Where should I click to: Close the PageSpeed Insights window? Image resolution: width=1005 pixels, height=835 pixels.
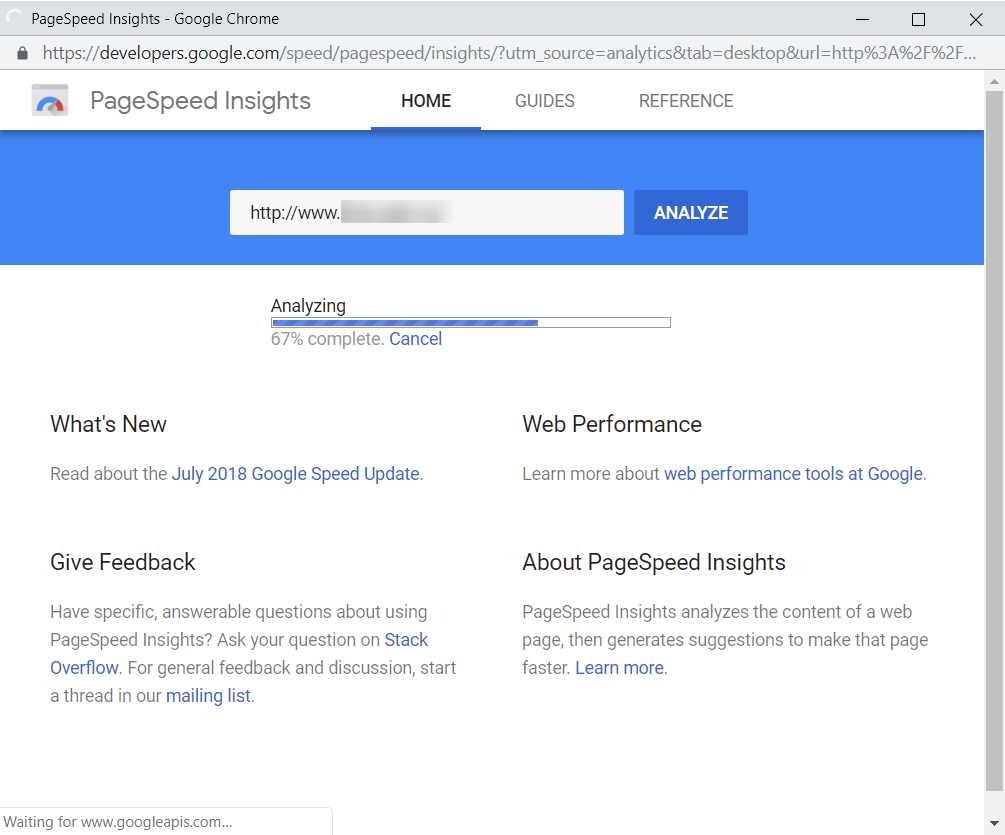pos(976,19)
